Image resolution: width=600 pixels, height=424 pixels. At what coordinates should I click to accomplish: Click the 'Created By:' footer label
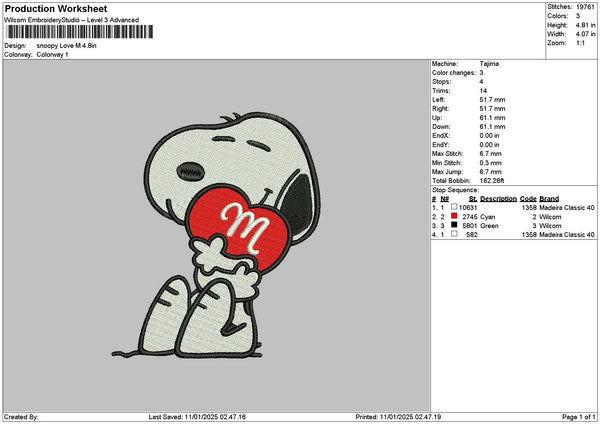pos(21,417)
